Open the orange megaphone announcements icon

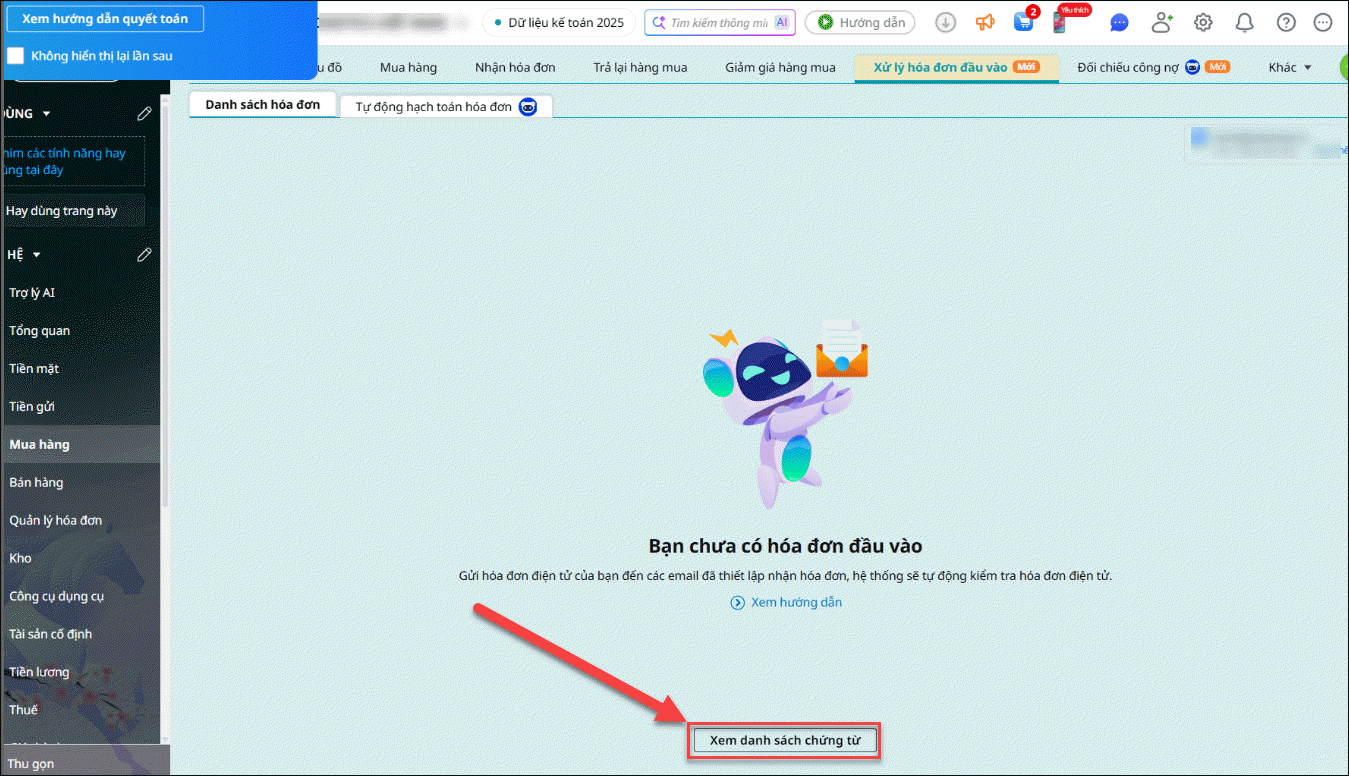coord(985,22)
